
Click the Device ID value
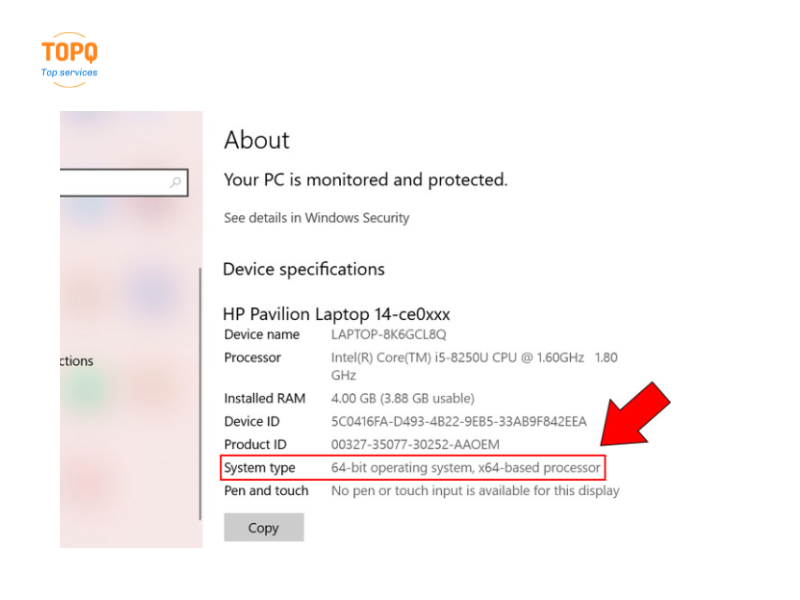(459, 421)
